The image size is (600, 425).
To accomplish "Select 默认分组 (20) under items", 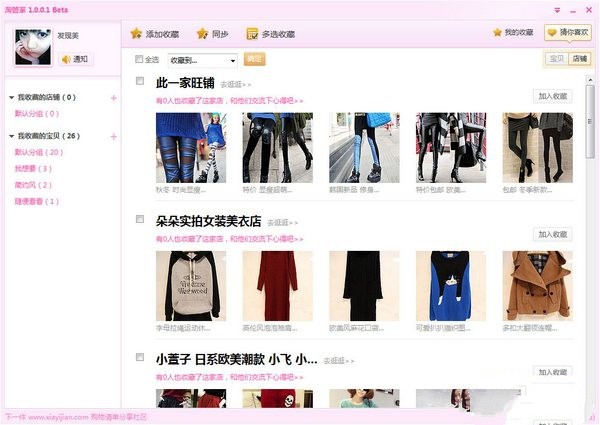I will coord(39,152).
